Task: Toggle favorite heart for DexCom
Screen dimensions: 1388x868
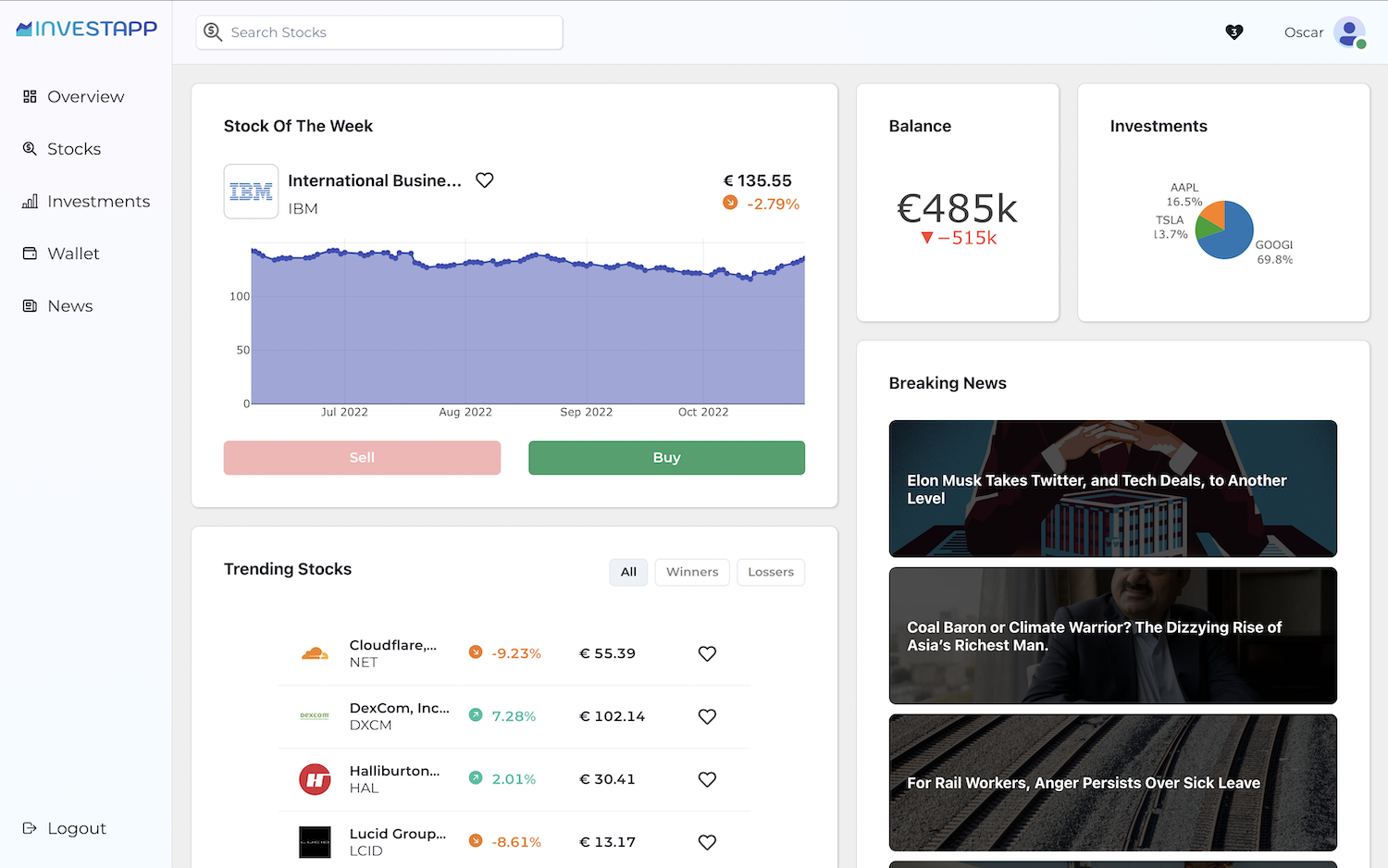Action: click(707, 716)
